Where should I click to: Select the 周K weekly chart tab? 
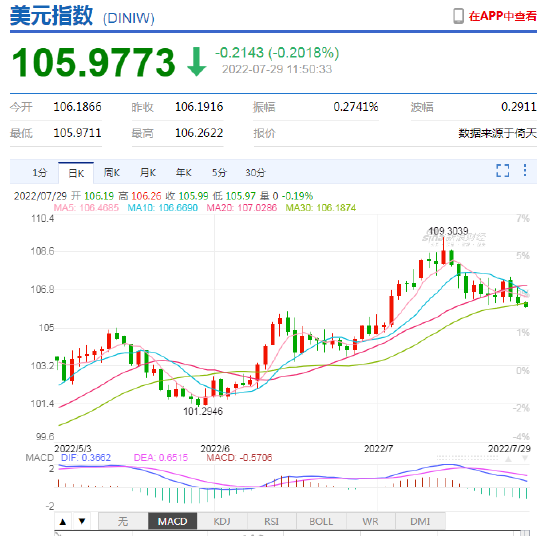[112, 173]
